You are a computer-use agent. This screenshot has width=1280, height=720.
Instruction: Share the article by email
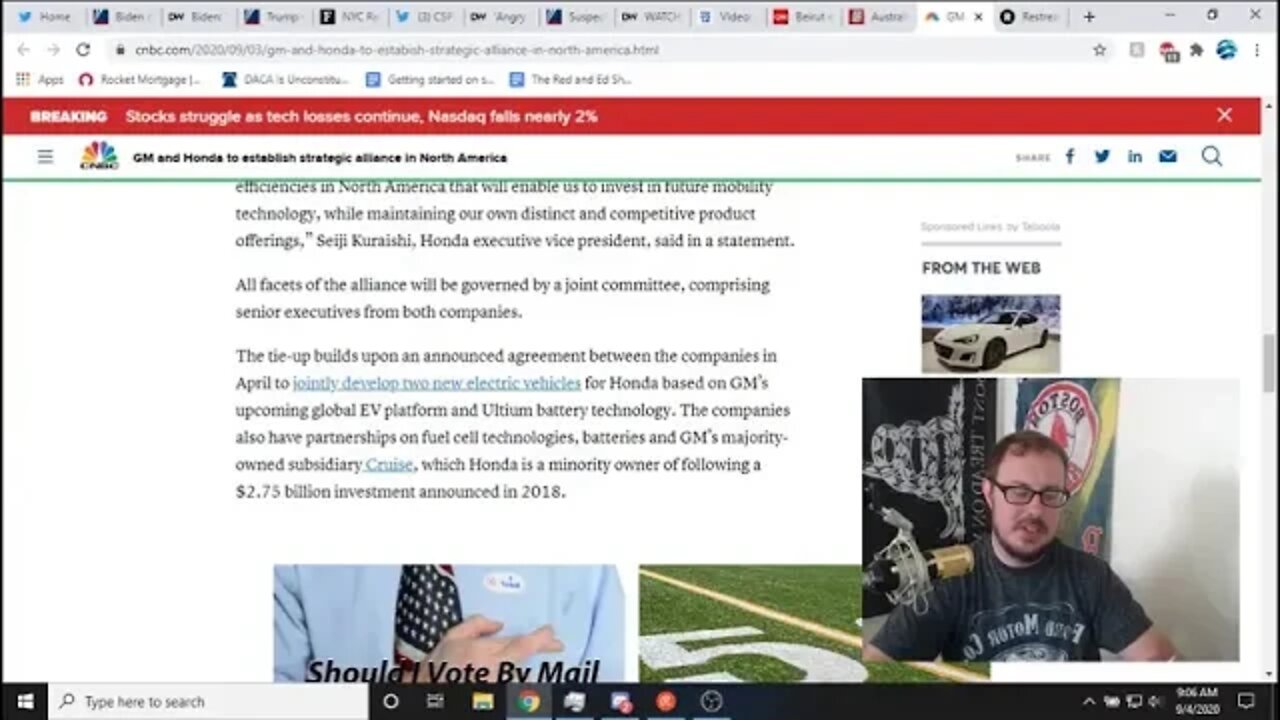pyautogui.click(x=1168, y=156)
